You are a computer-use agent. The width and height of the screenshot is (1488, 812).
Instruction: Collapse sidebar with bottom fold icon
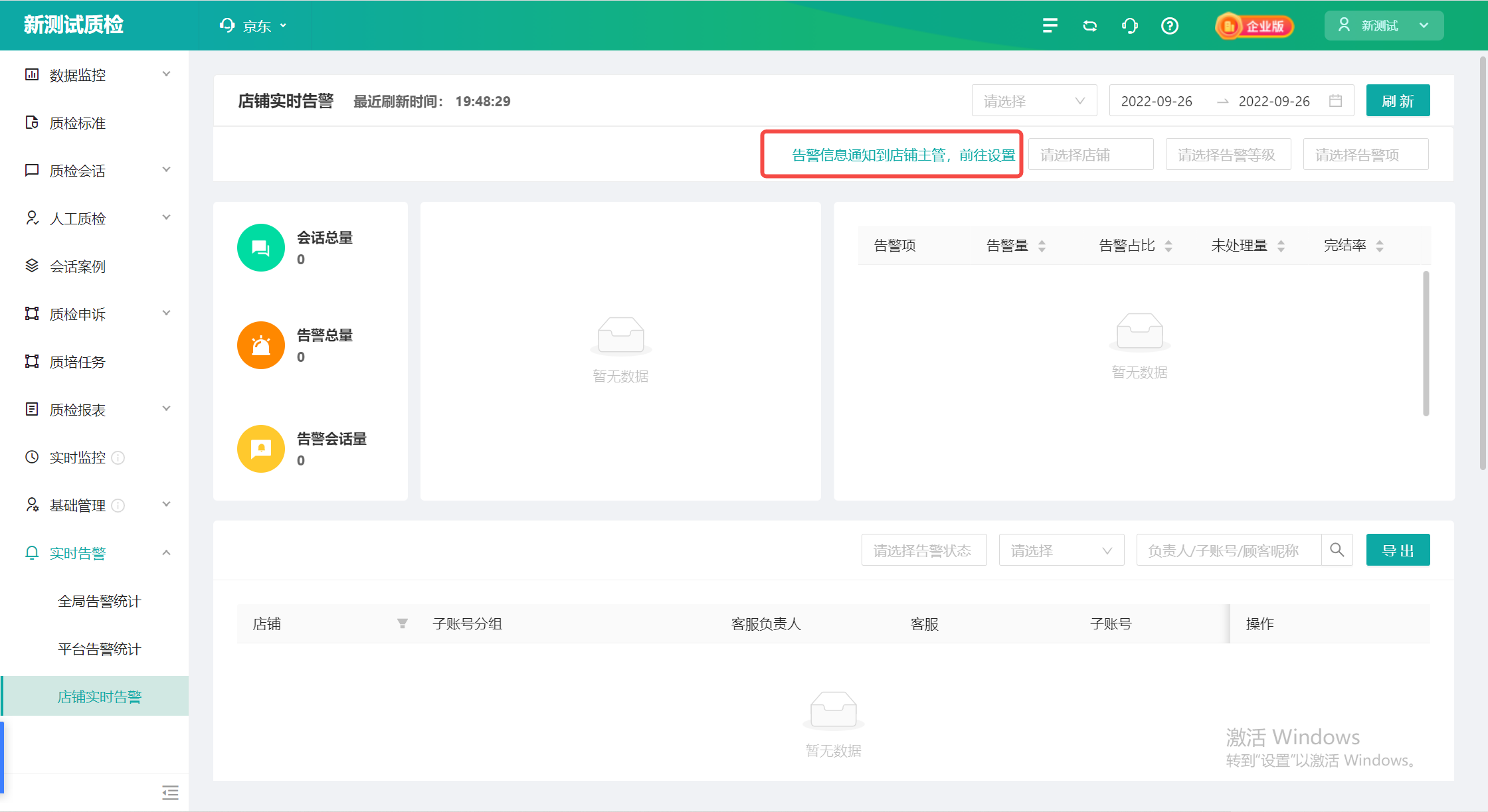point(170,792)
